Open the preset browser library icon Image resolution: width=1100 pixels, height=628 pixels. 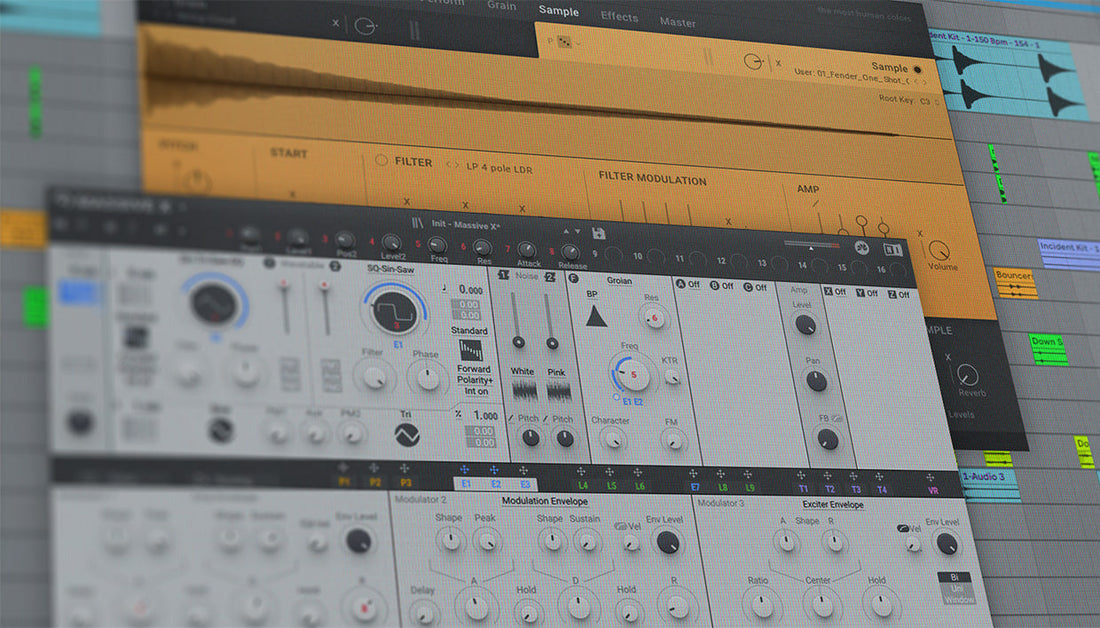417,223
